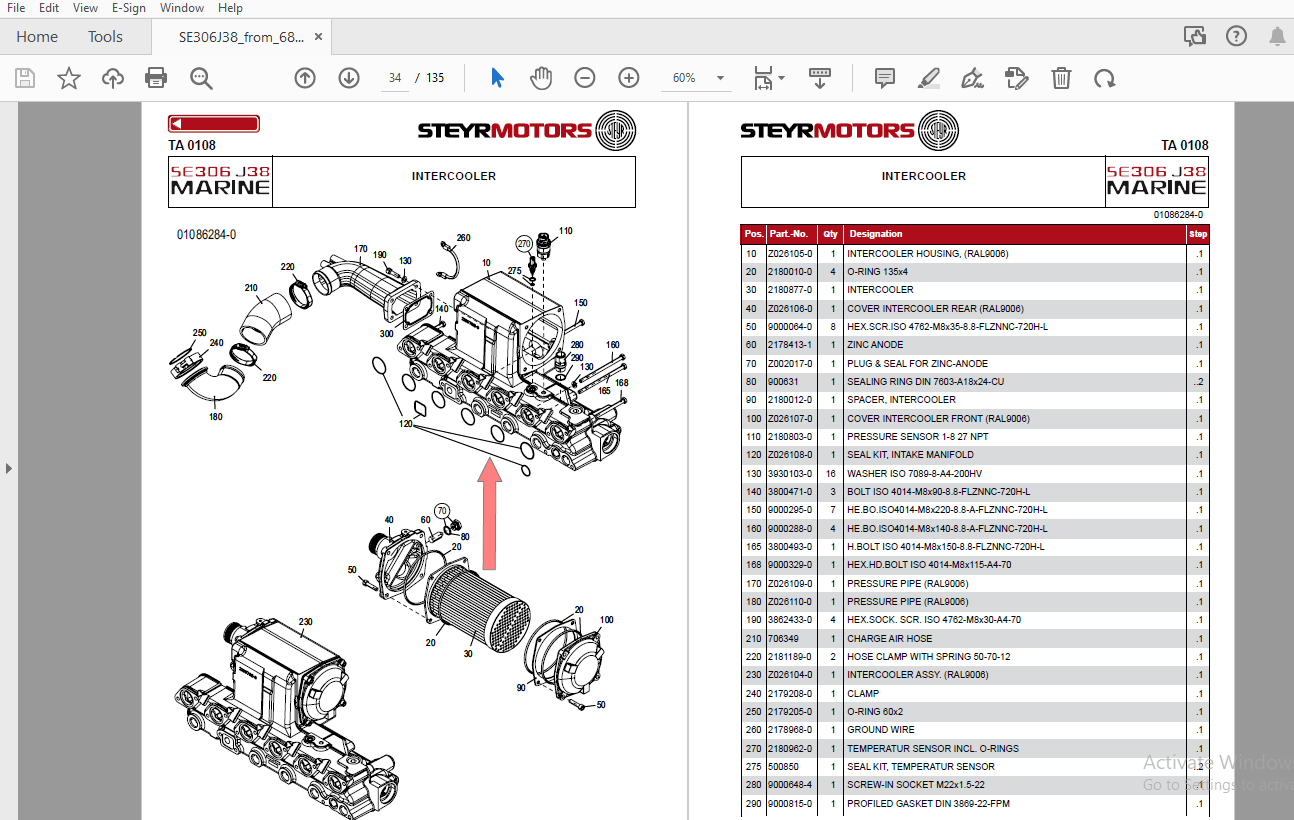Go to previous page with the up arrow

[305, 78]
